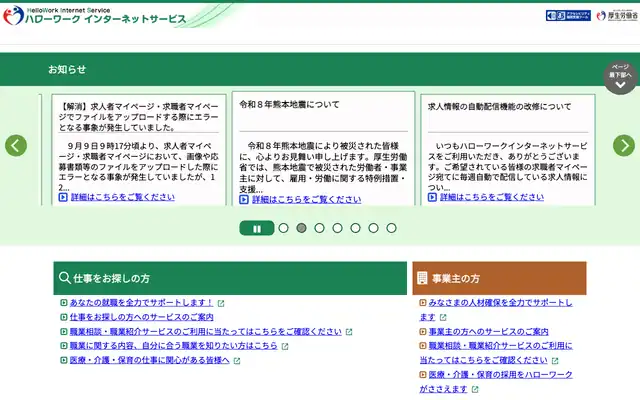The image size is (640, 400).
Task: Click the 求人情報の自動配信機能の改修について notice title
Action: [x=500, y=107]
